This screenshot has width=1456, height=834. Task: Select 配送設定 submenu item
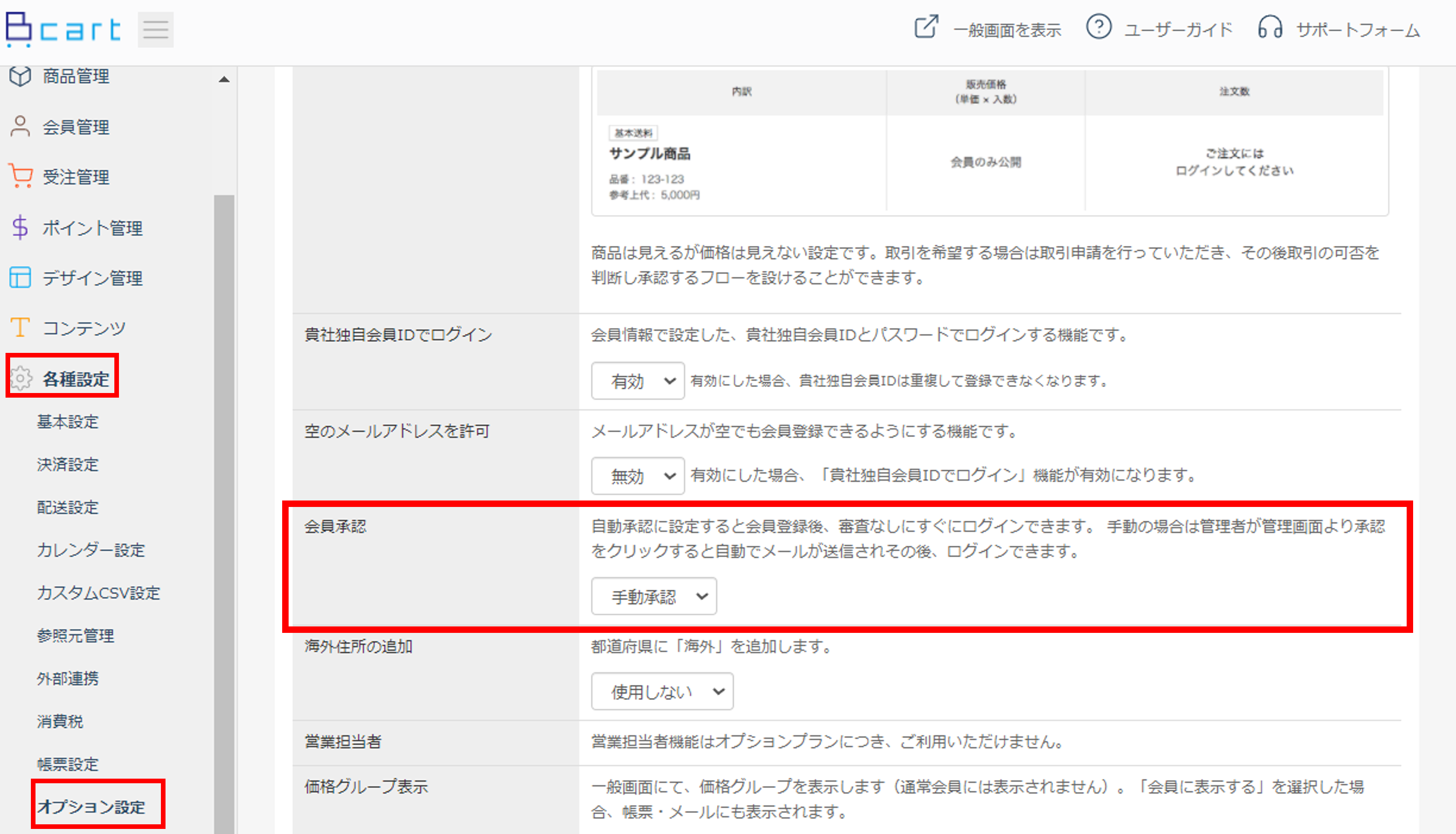tap(67, 507)
